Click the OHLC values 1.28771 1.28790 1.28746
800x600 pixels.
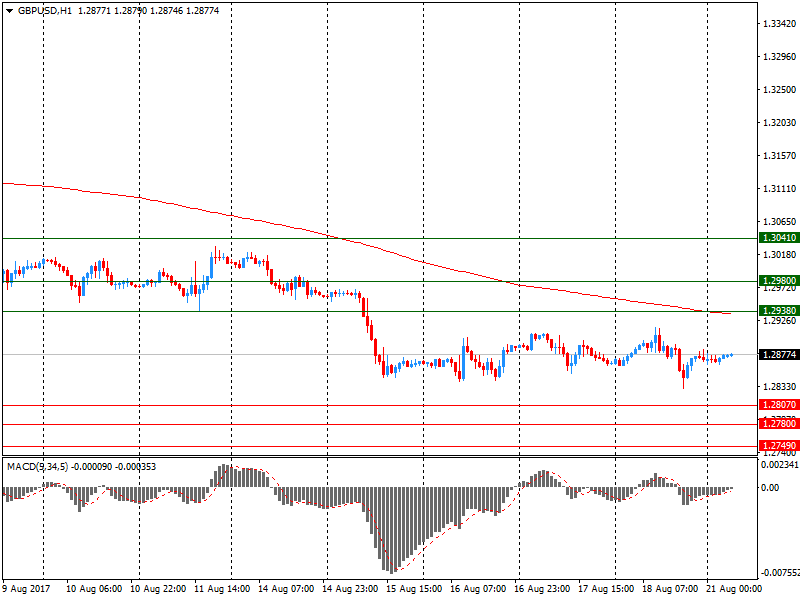[x=131, y=11]
